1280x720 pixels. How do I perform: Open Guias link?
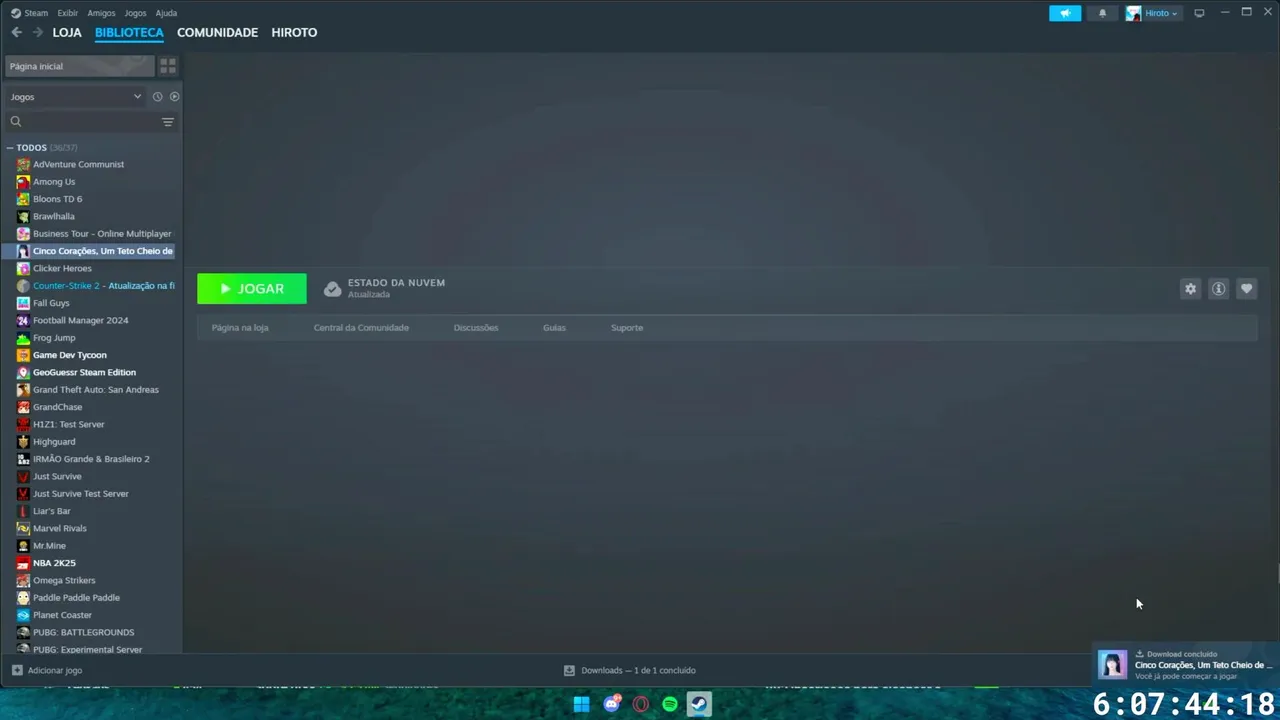[x=554, y=328]
